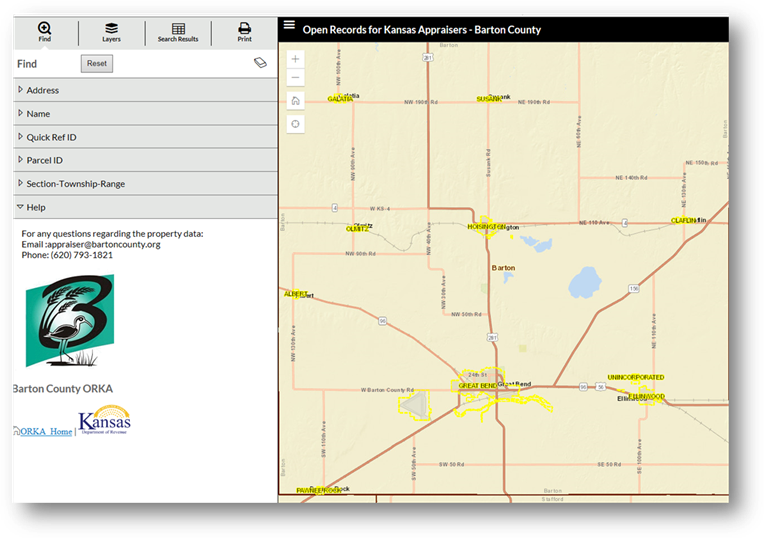This screenshot has height=538, width=764.
Task: Print the current map
Action: (x=245, y=32)
